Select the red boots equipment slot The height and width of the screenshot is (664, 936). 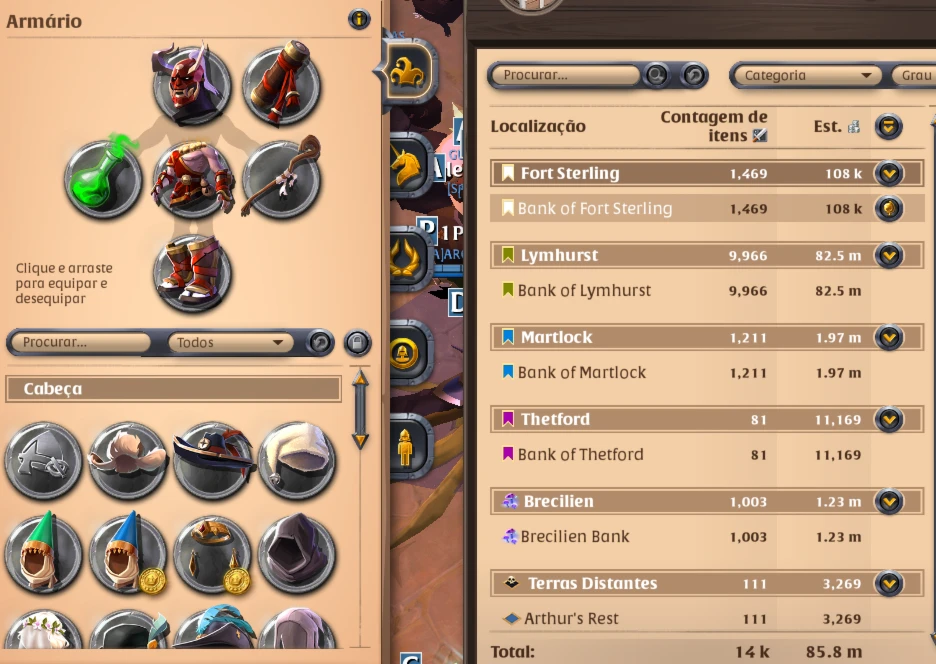point(192,273)
